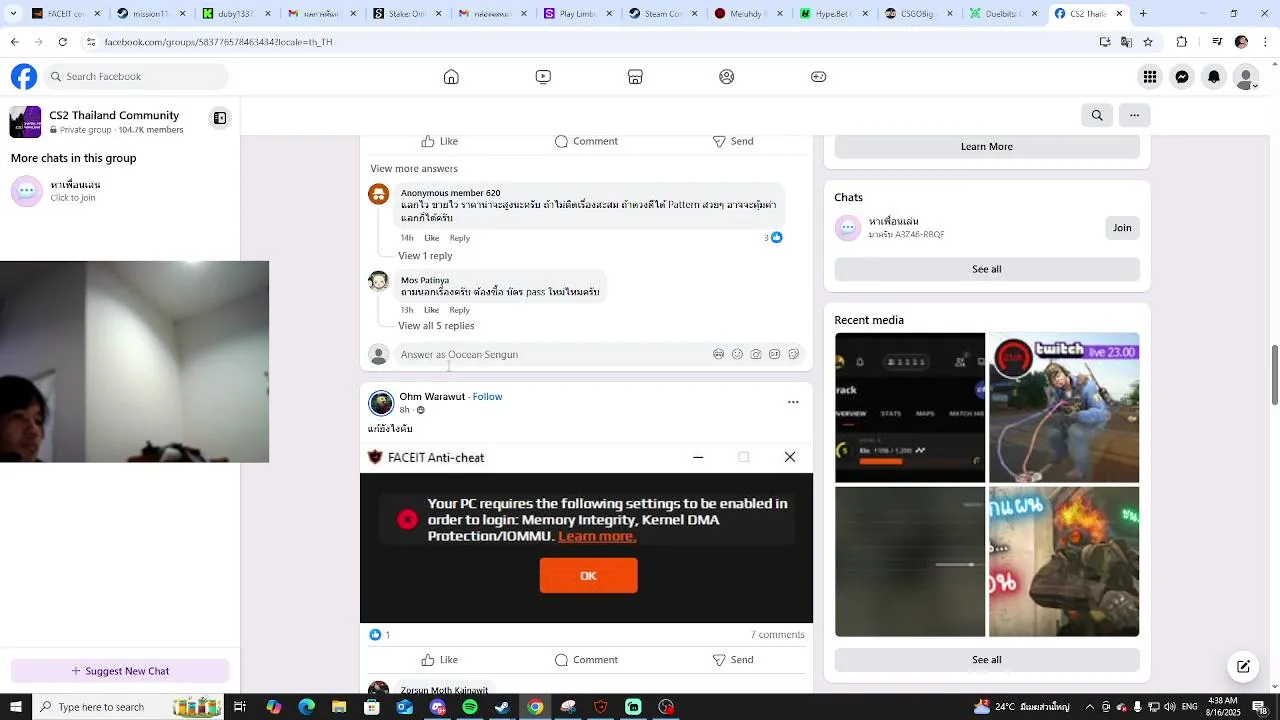Open the Groups/Friends profile icon in top nav
Viewport: 1280px width, 720px height.
[727, 77]
